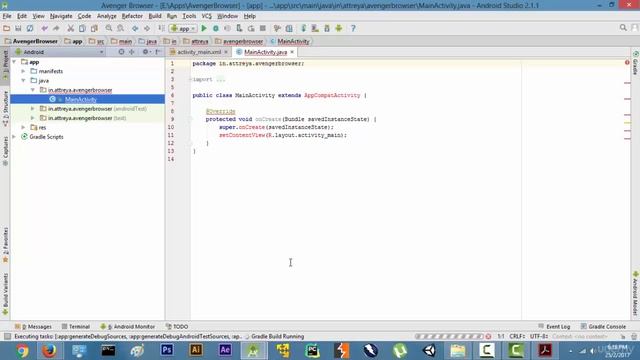Collapse the app module tree node
The image size is (640, 360).
coord(15,62)
